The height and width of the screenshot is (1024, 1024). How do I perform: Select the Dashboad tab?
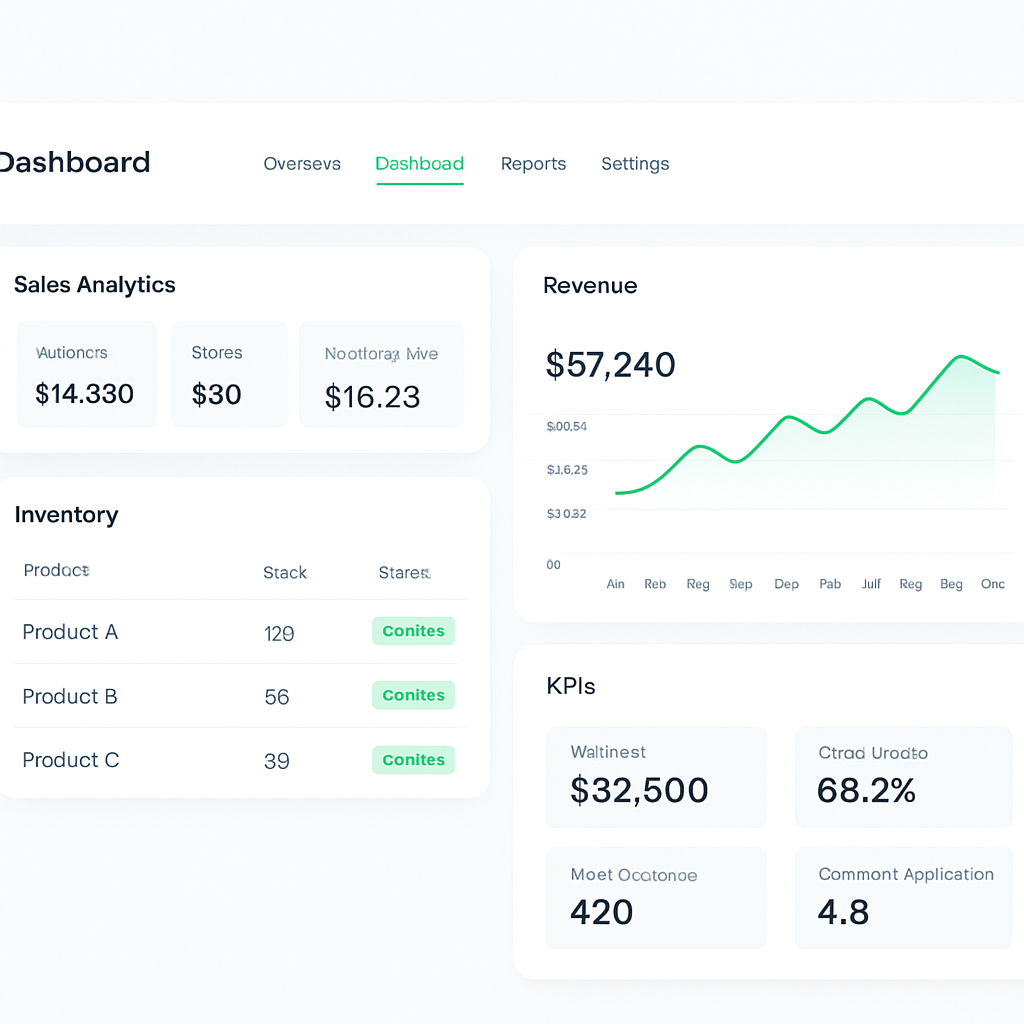pos(419,163)
